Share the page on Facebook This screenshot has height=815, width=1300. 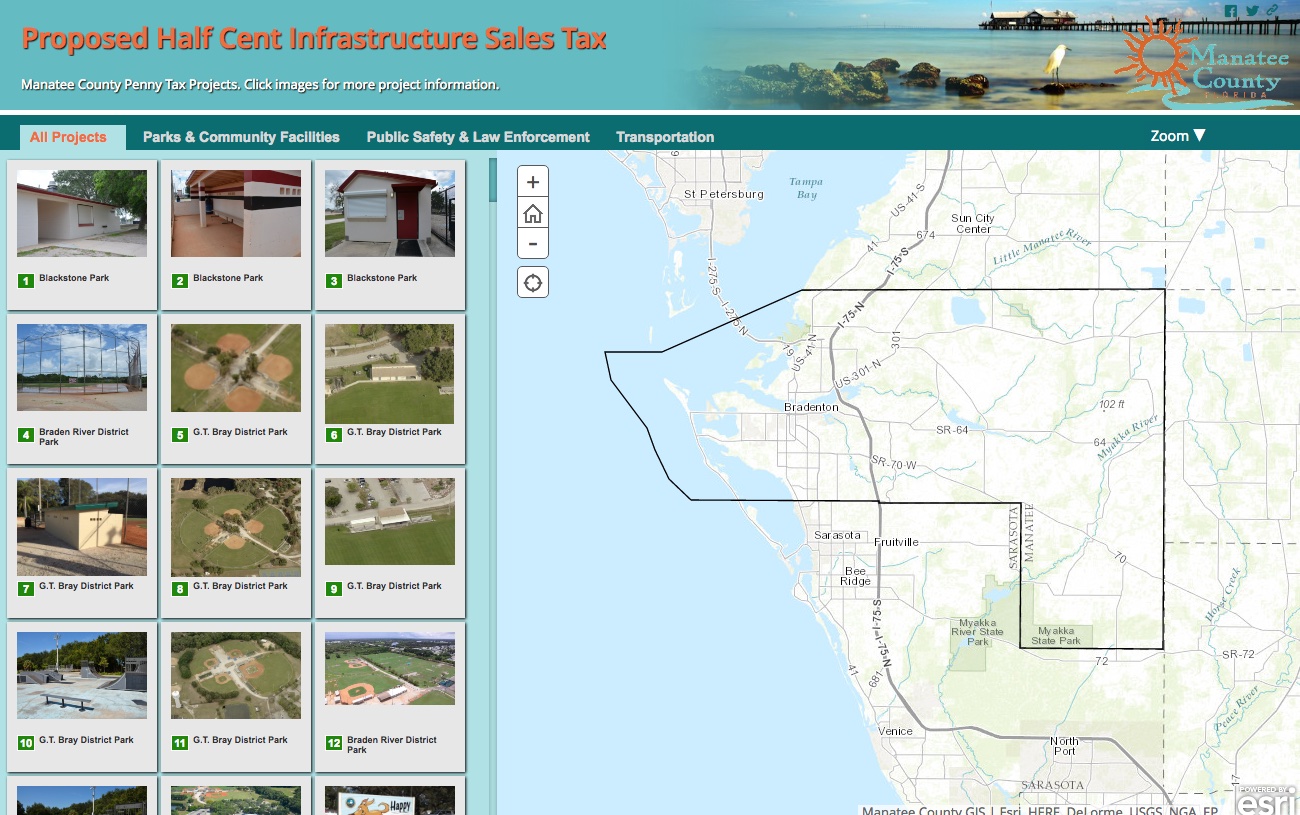[1231, 11]
